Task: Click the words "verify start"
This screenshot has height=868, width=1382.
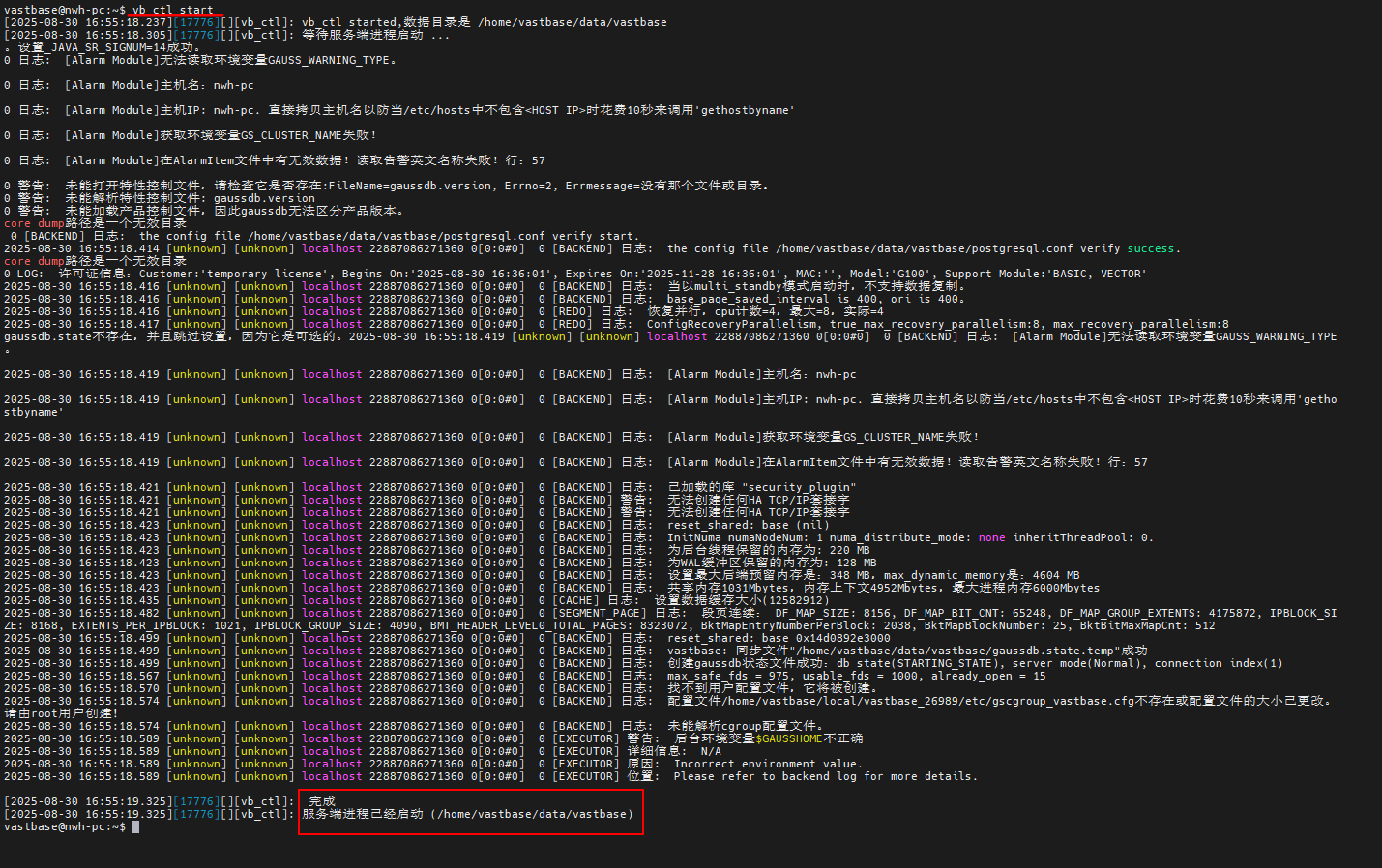Action: tap(593, 236)
